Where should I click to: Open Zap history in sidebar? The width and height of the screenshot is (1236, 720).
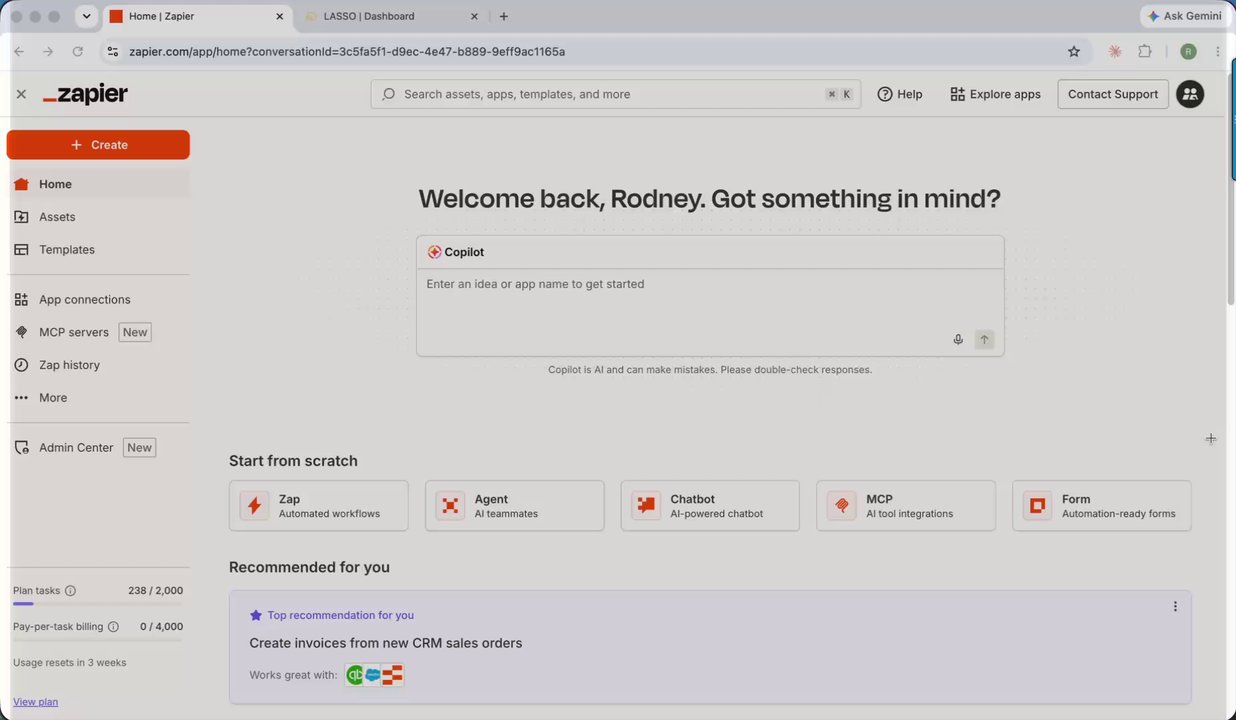[x=98, y=365]
